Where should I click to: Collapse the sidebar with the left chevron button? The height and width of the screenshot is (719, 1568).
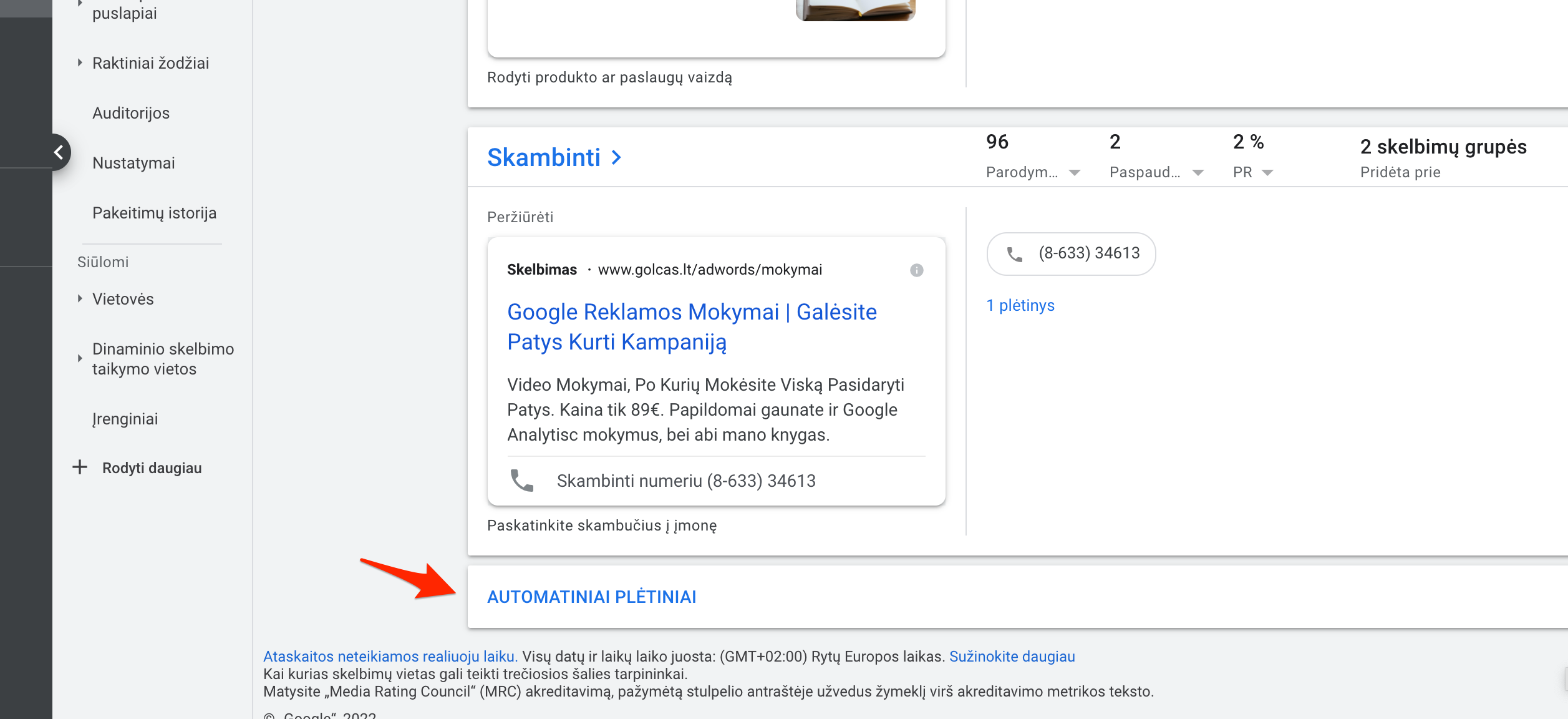tap(59, 152)
